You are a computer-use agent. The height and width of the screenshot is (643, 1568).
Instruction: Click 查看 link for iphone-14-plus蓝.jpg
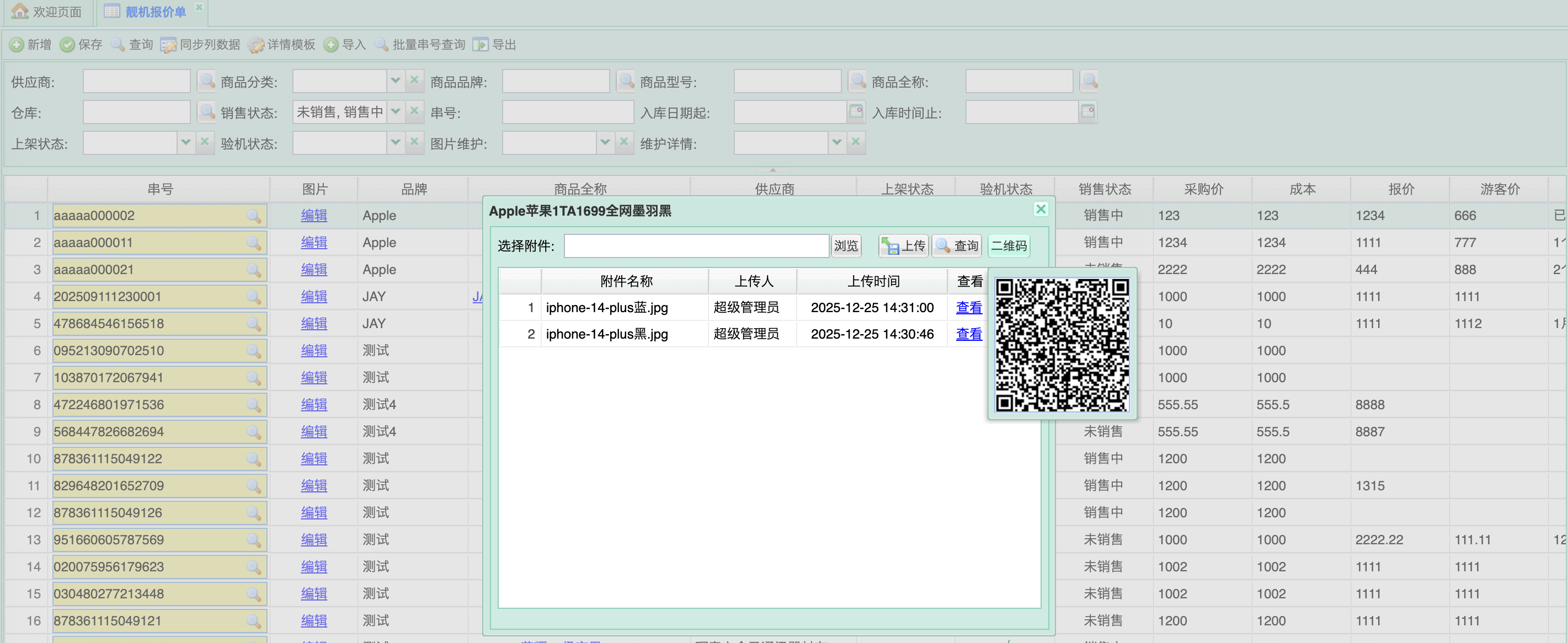pyautogui.click(x=968, y=308)
